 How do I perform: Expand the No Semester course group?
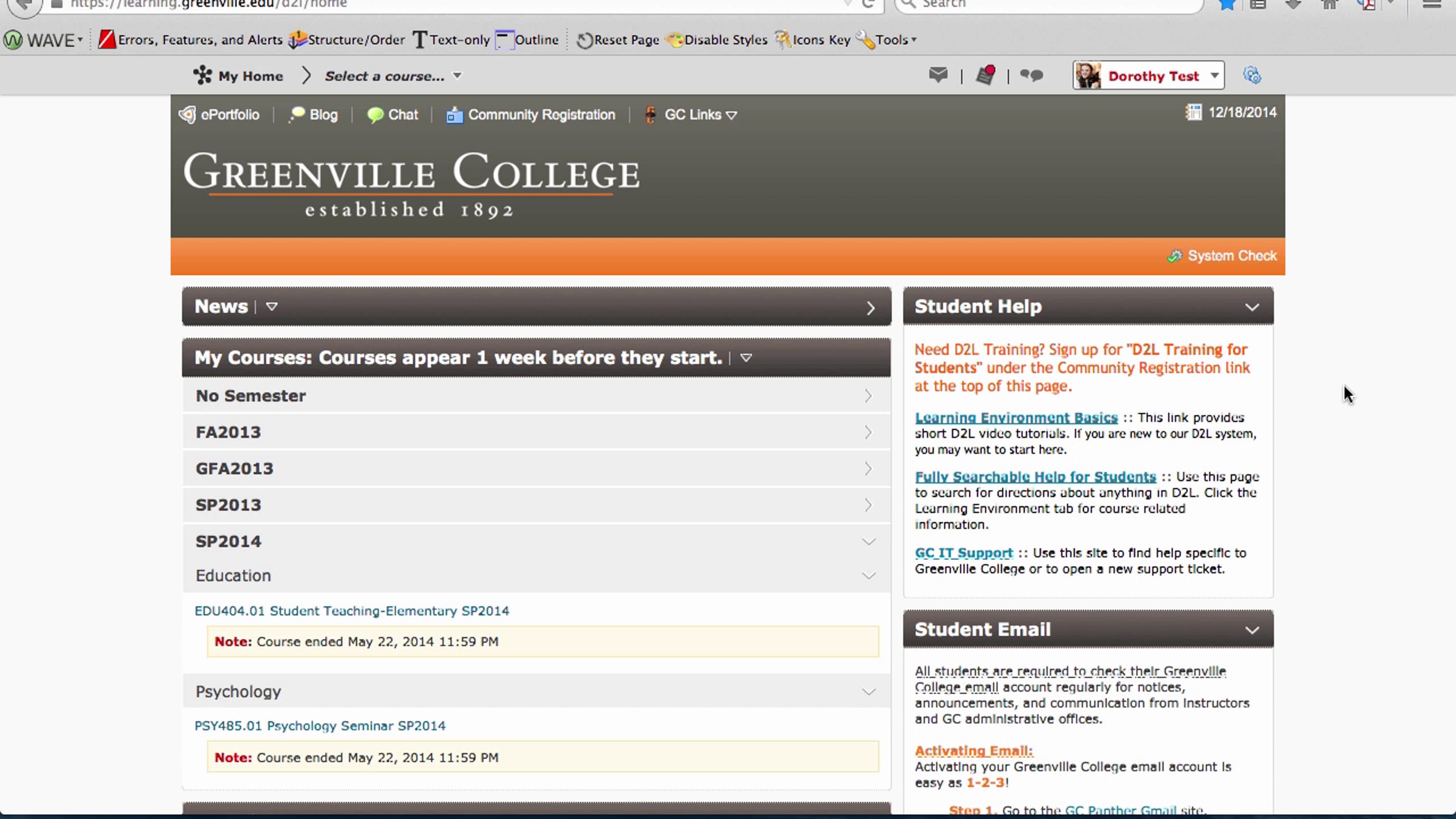536,396
